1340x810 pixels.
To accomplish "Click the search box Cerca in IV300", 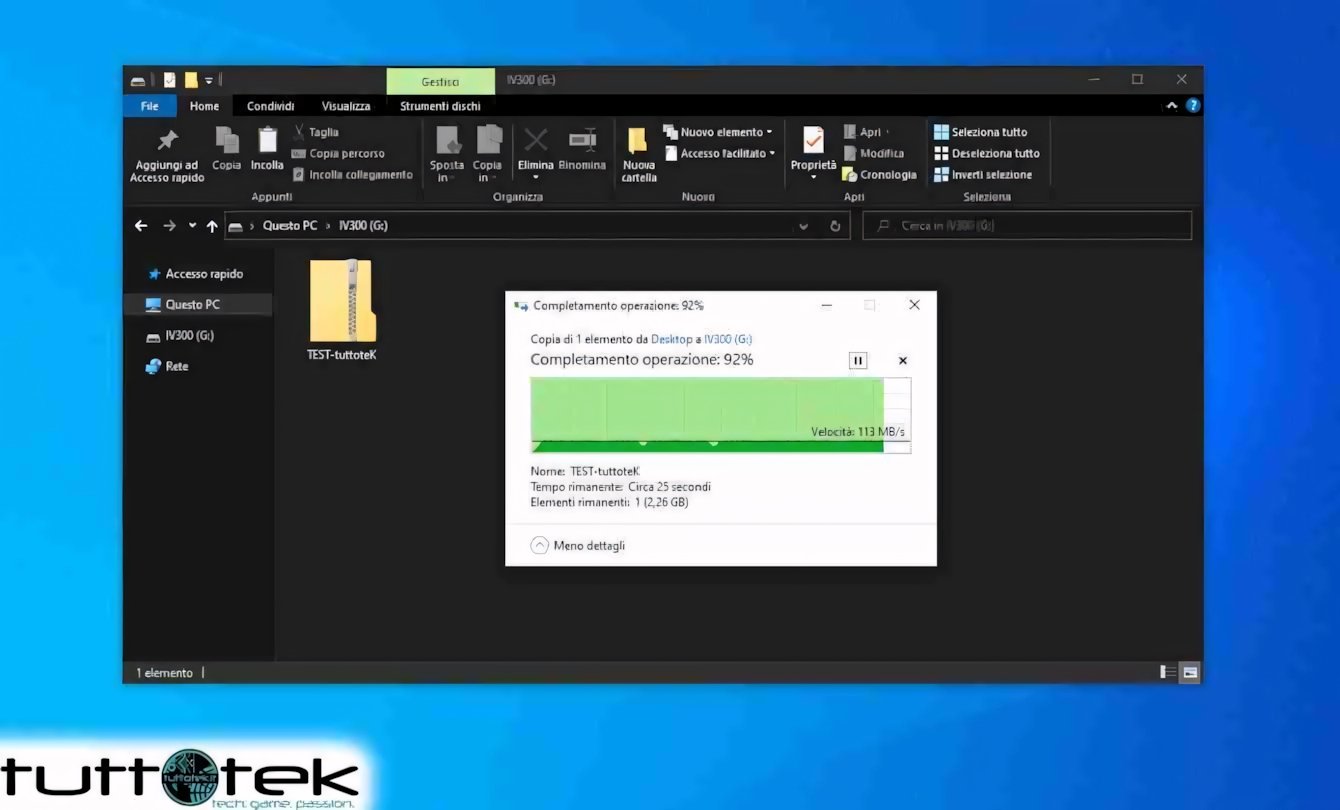I will tap(1027, 226).
